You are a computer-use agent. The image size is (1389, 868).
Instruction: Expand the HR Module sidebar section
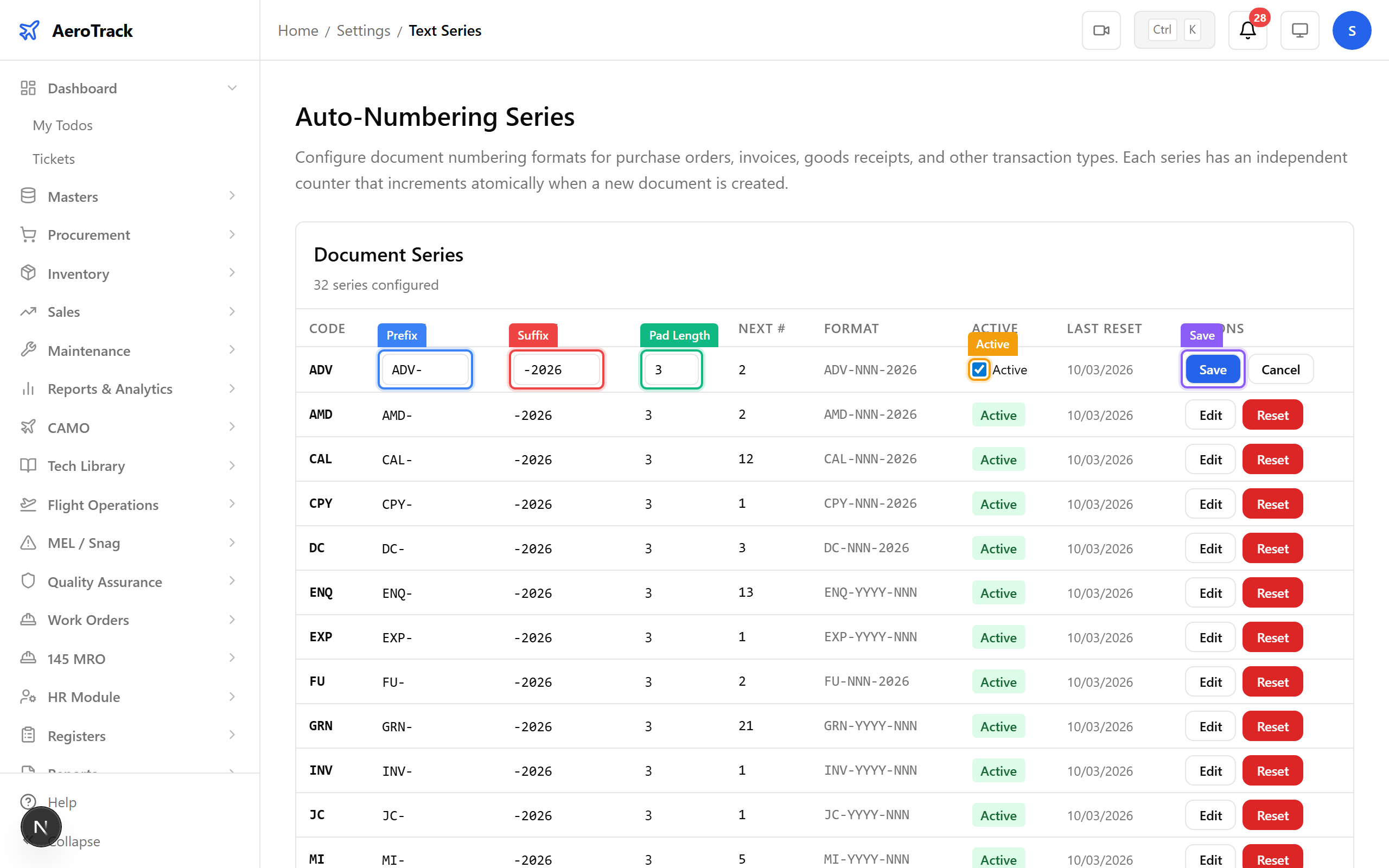point(232,697)
